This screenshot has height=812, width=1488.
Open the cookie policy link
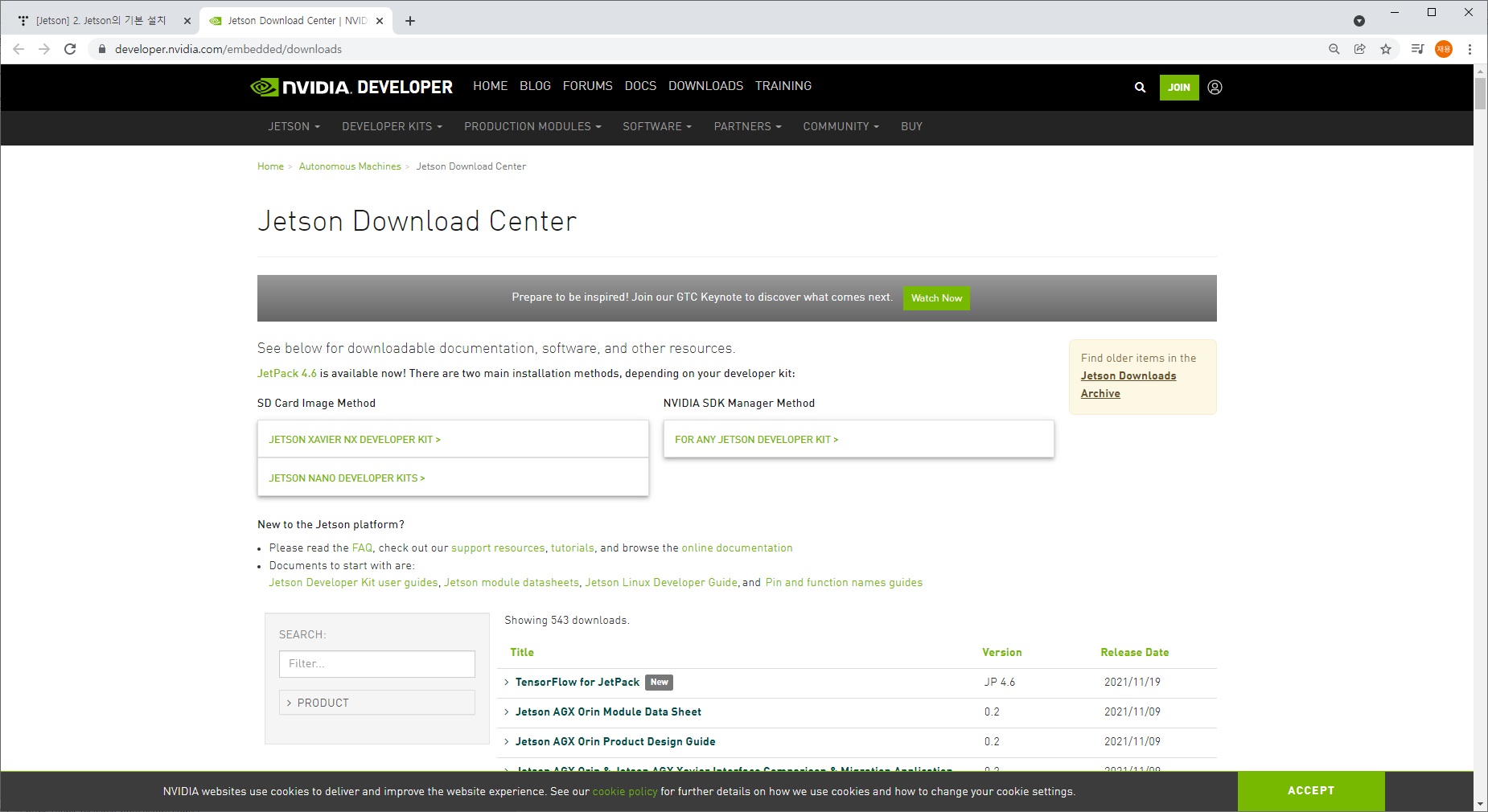click(x=625, y=791)
